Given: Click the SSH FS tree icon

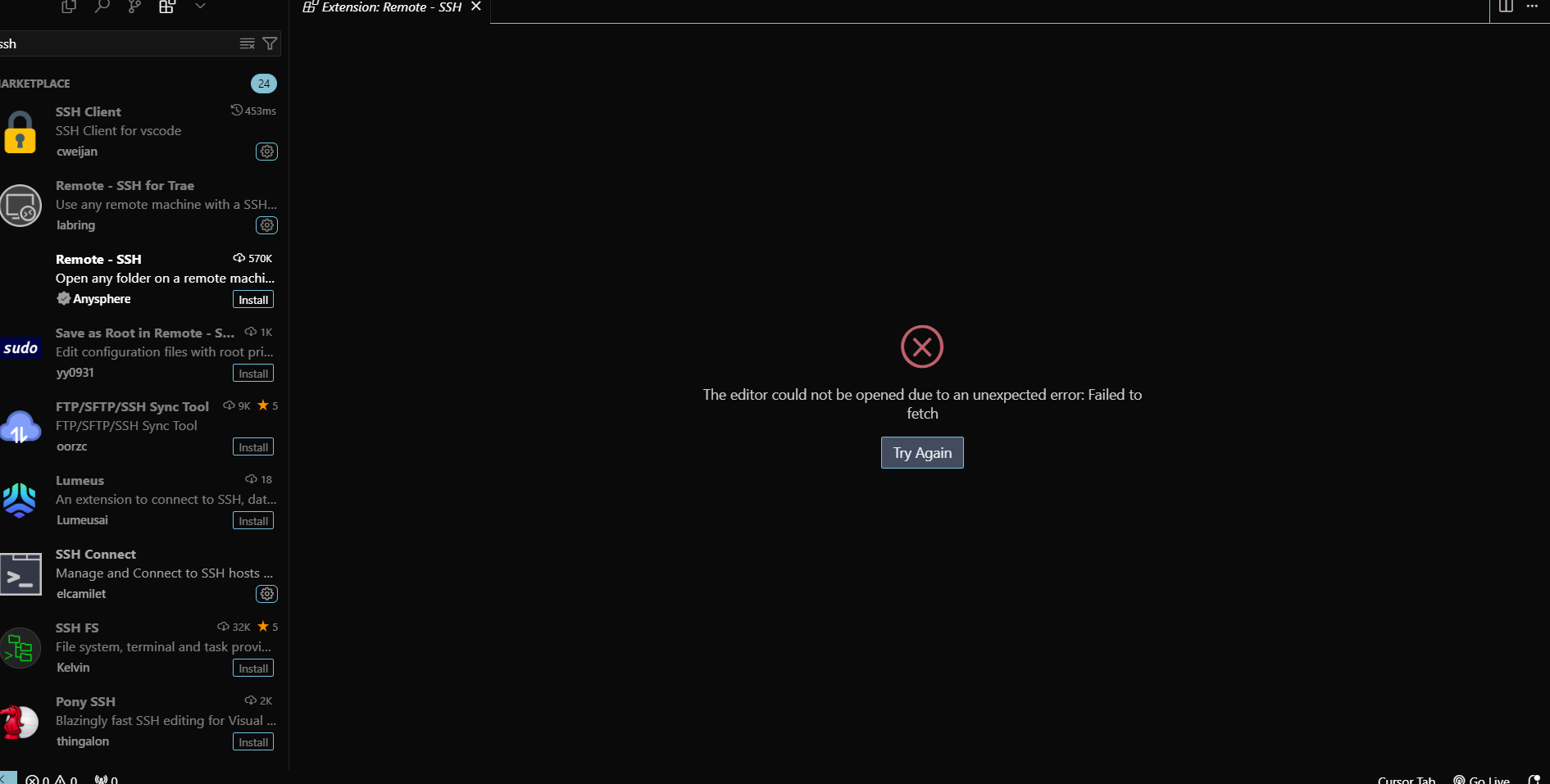Looking at the screenshot, I should (20, 648).
